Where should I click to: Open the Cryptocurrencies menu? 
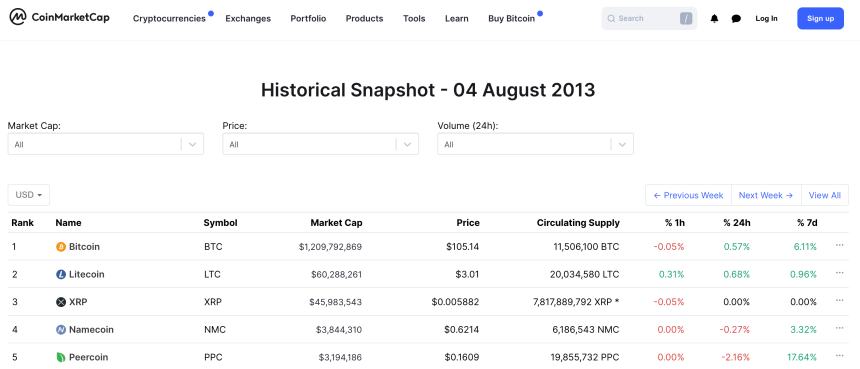pos(169,19)
